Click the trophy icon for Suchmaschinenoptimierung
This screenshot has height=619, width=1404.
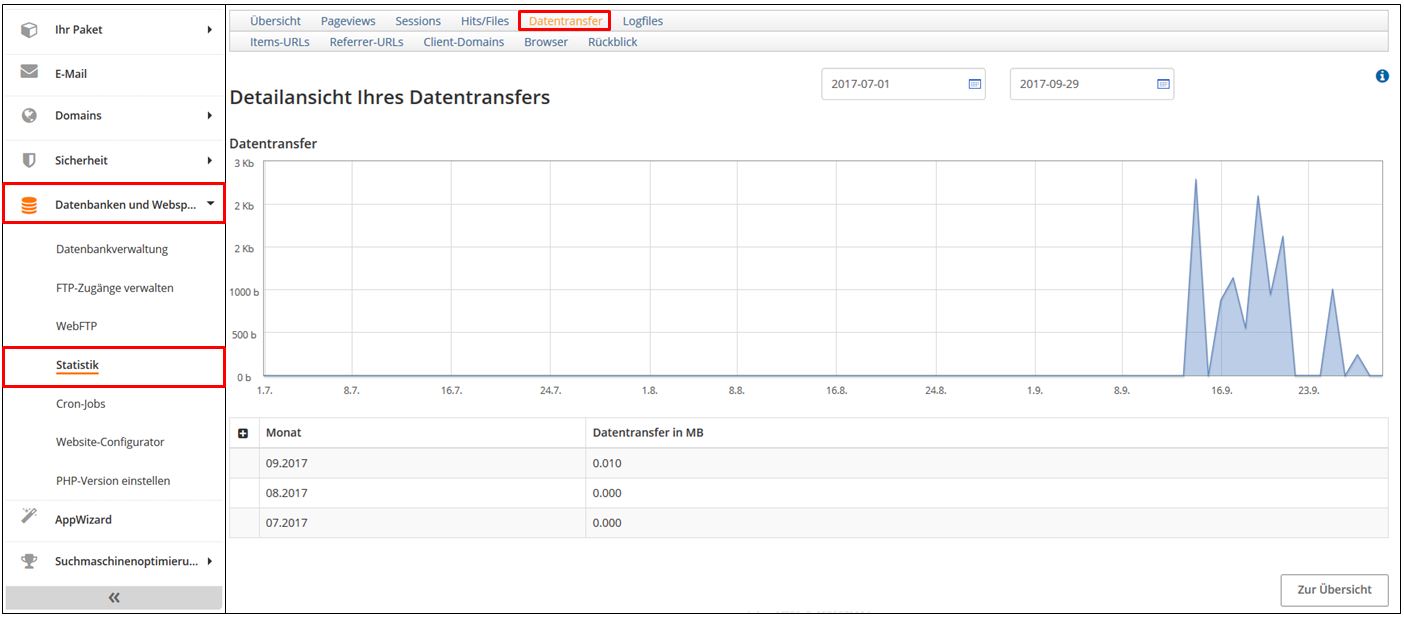click(x=29, y=561)
